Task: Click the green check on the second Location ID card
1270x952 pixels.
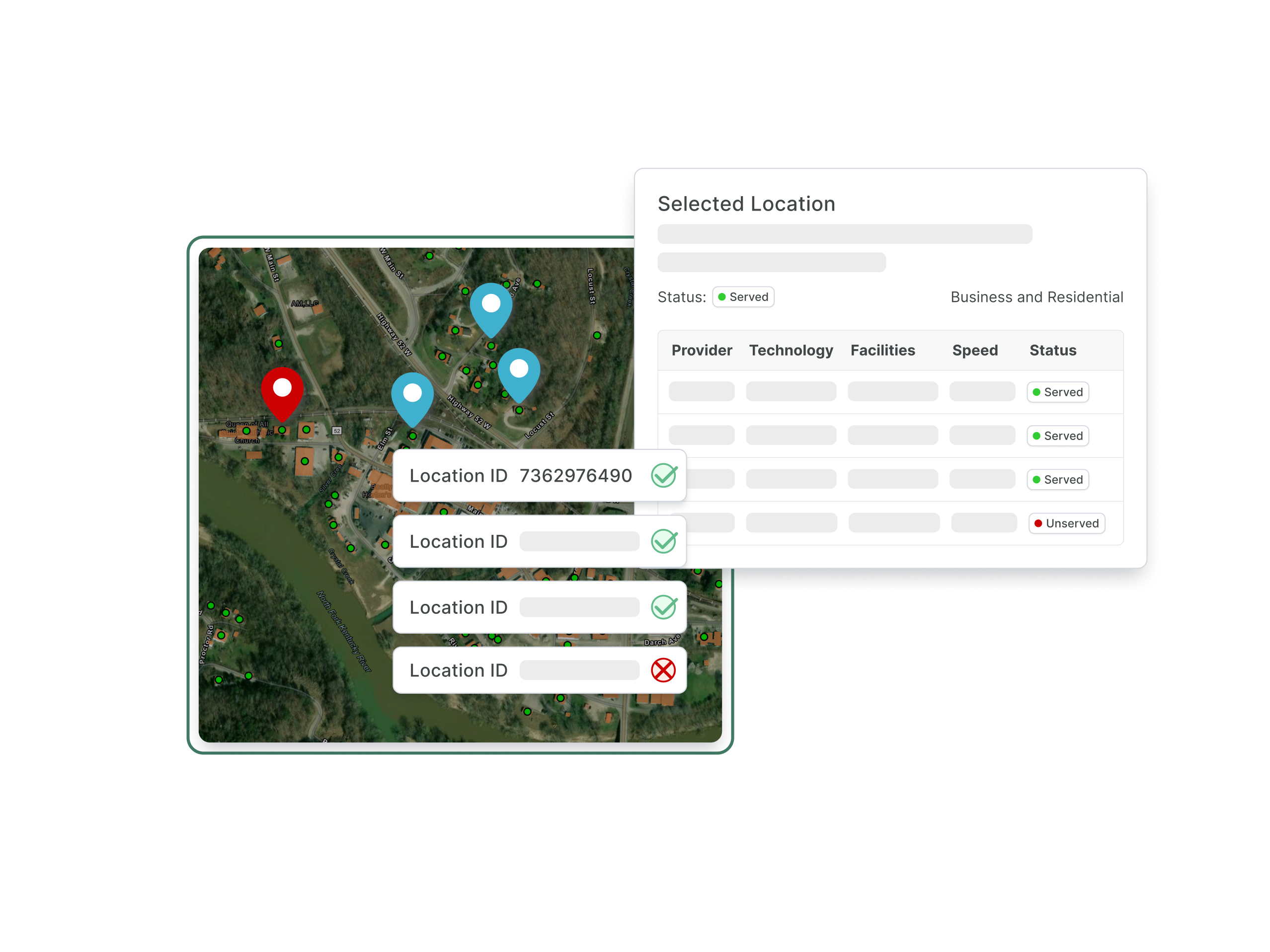Action: [663, 541]
